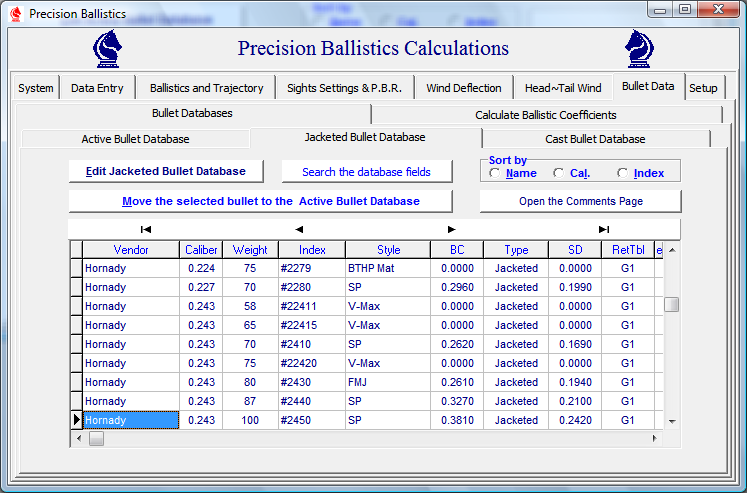Jump to last database record
747x493 pixels.
604,229
